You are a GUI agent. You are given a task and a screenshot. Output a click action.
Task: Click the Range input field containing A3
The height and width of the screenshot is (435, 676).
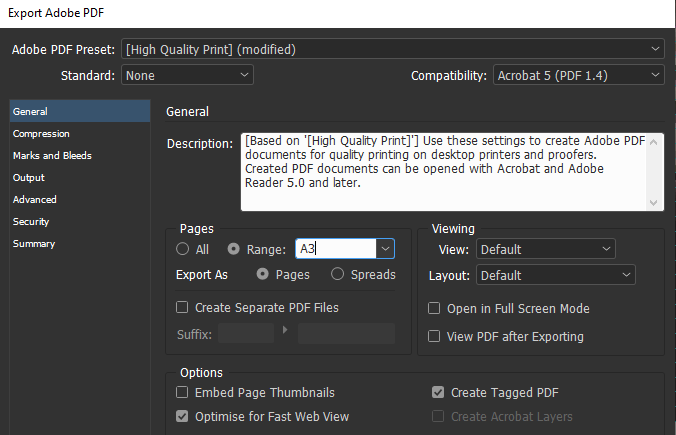336,249
